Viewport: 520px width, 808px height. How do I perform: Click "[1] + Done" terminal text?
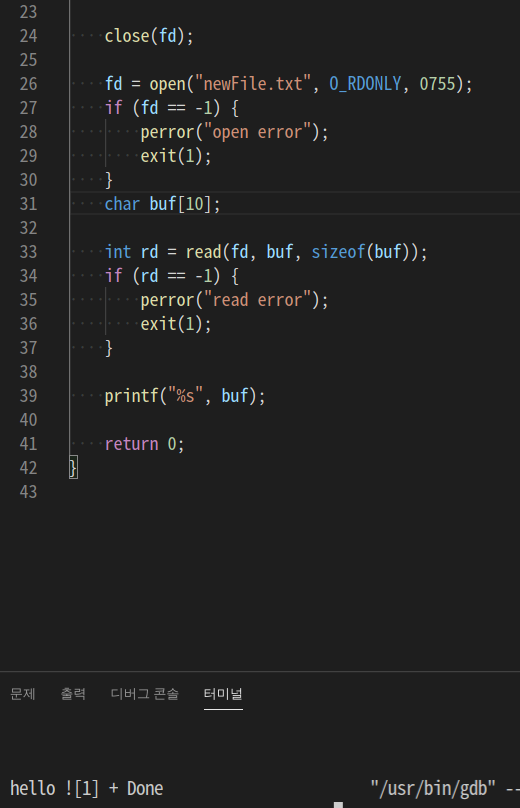point(119,788)
